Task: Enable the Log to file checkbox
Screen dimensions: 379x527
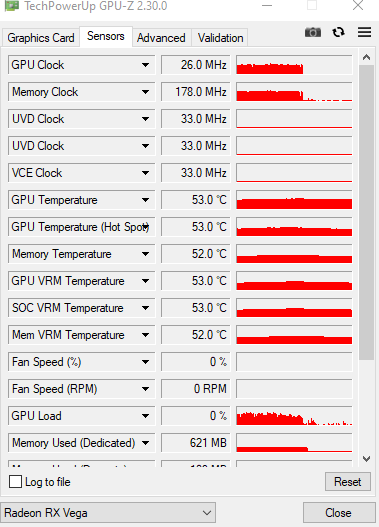Action: 15,481
